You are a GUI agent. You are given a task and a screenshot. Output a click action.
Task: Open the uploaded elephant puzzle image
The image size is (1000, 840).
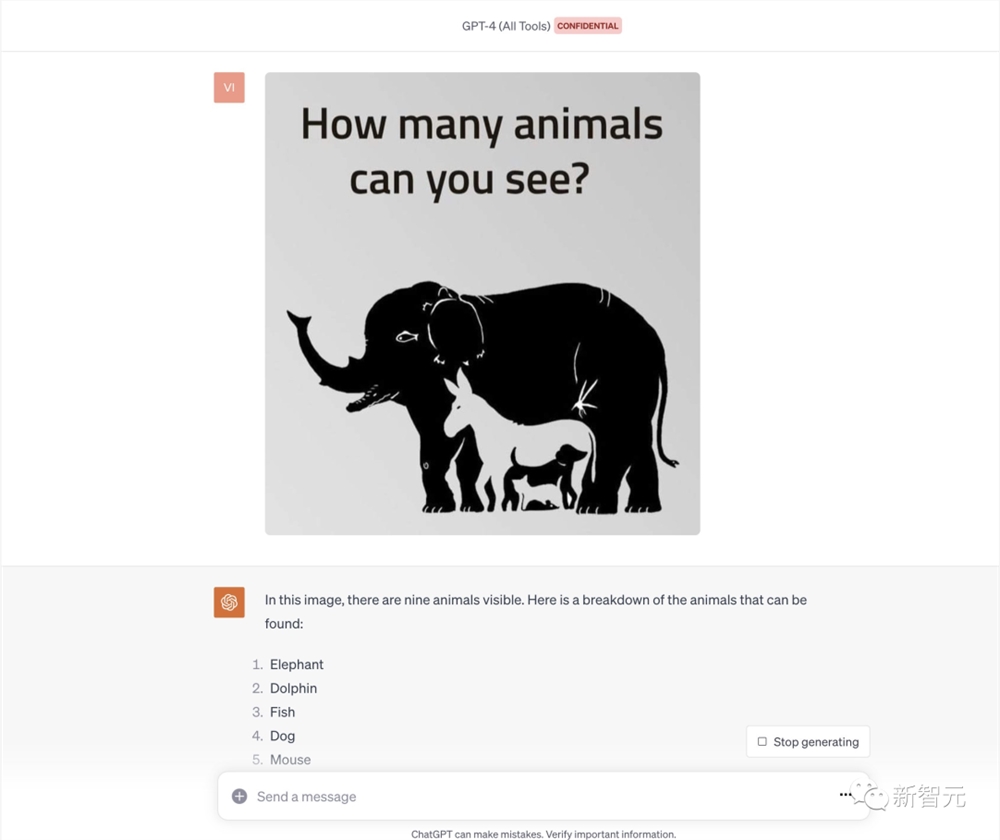(x=482, y=303)
